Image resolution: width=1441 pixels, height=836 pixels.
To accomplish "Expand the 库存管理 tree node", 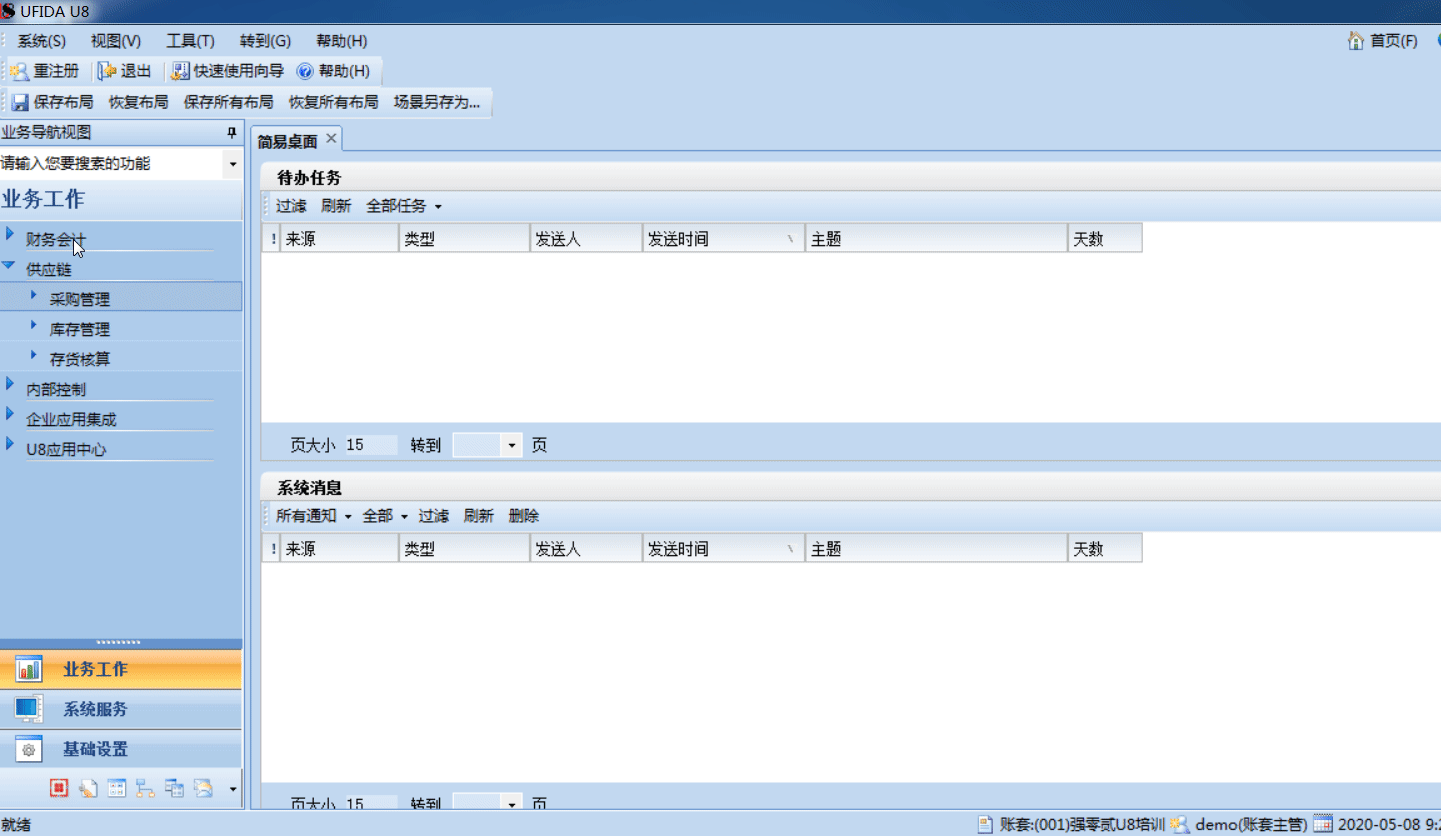I will tap(34, 325).
